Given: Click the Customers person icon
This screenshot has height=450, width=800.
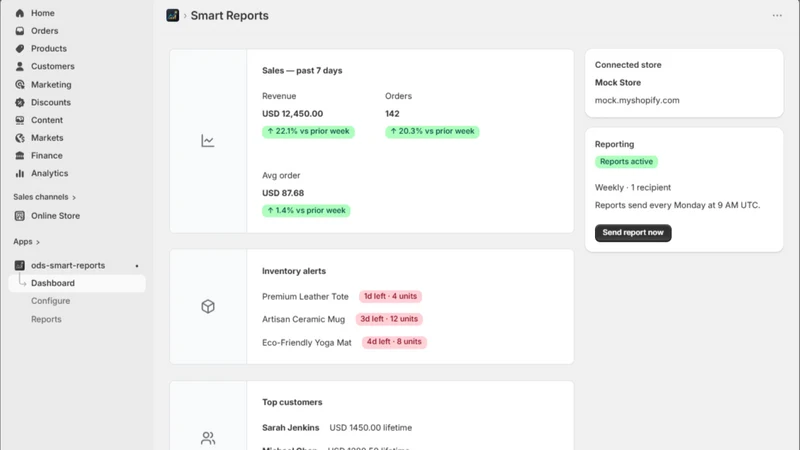Looking at the screenshot, I should 19,66.
